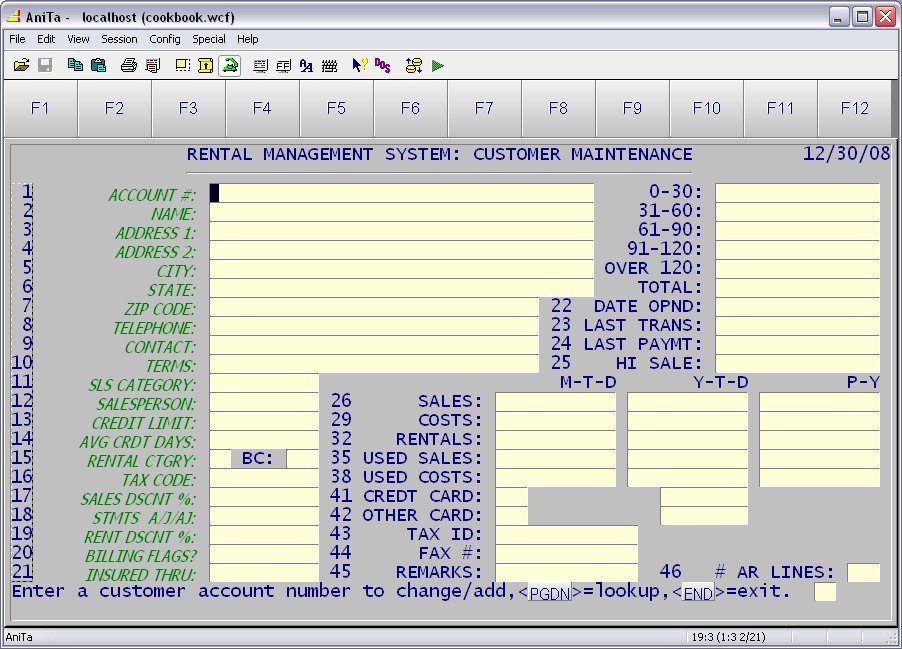Toggle the highlighted green toolbar icon

[230, 65]
